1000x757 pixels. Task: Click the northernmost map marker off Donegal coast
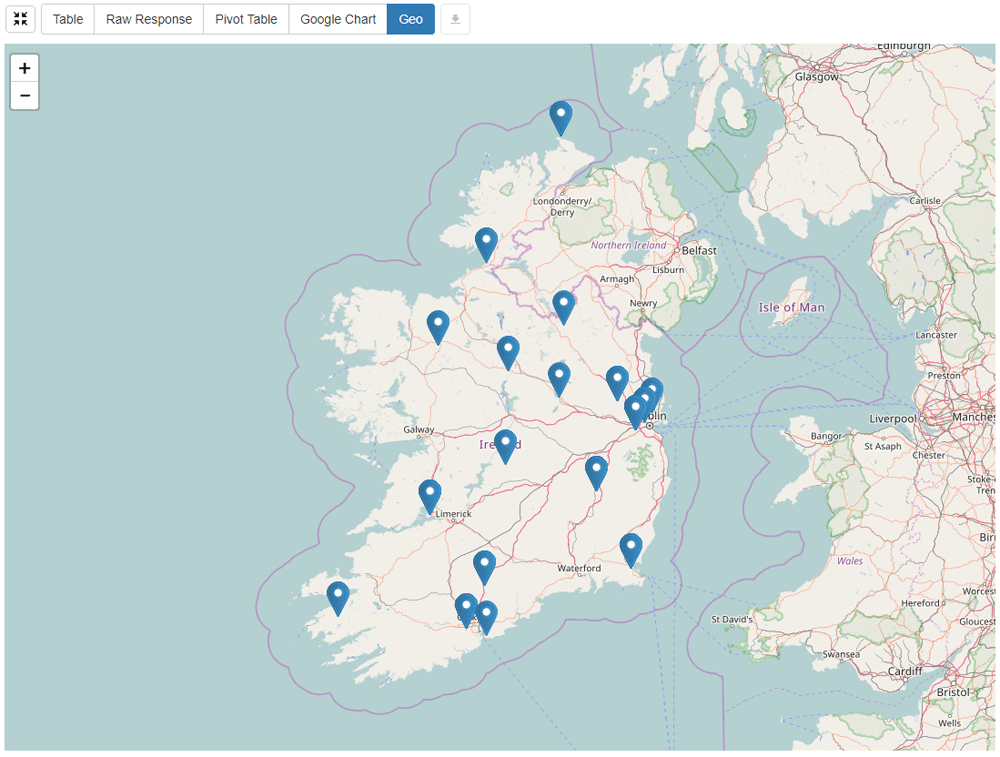(x=561, y=119)
